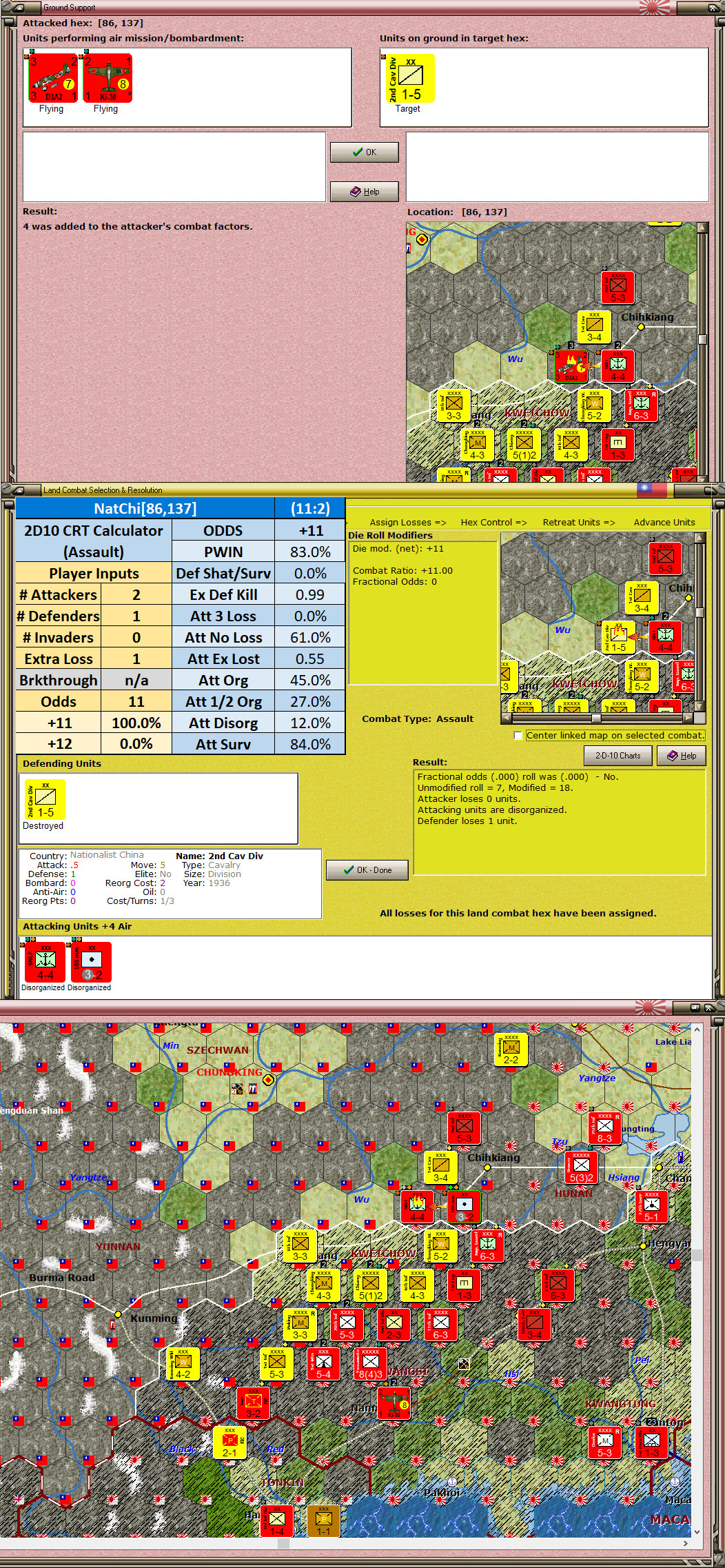Select the 2-3 red unit on main map
This screenshot has height=1568, width=725.
(394, 1325)
